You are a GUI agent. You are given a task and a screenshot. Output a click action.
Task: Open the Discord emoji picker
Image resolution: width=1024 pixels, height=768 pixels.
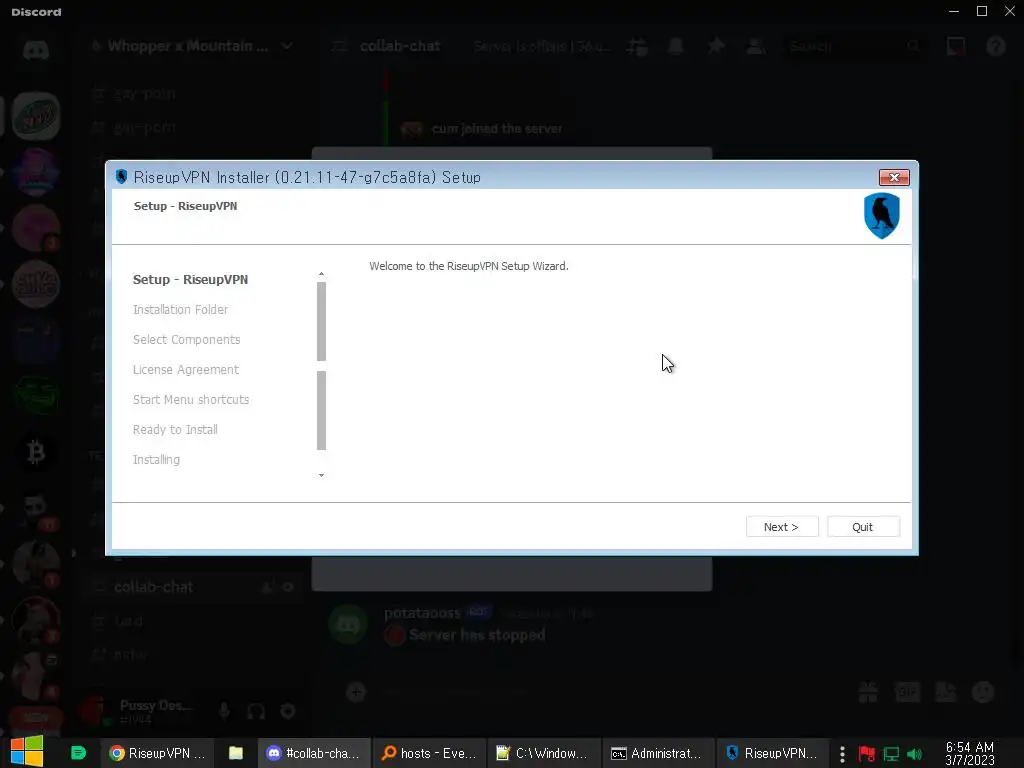coord(983,692)
